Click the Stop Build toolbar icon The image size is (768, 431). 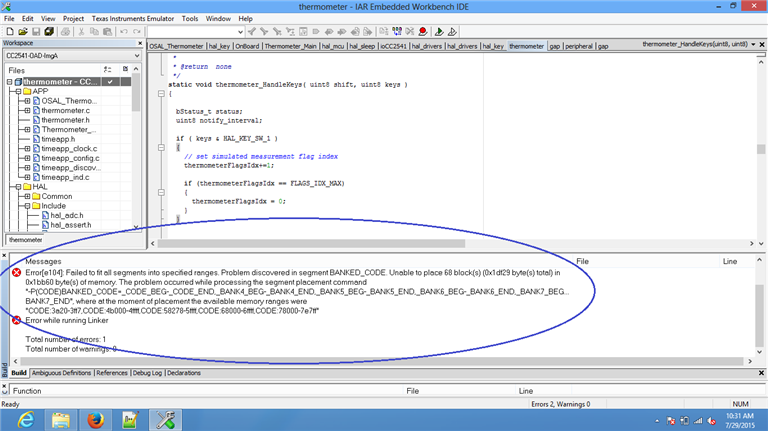(x=410, y=31)
